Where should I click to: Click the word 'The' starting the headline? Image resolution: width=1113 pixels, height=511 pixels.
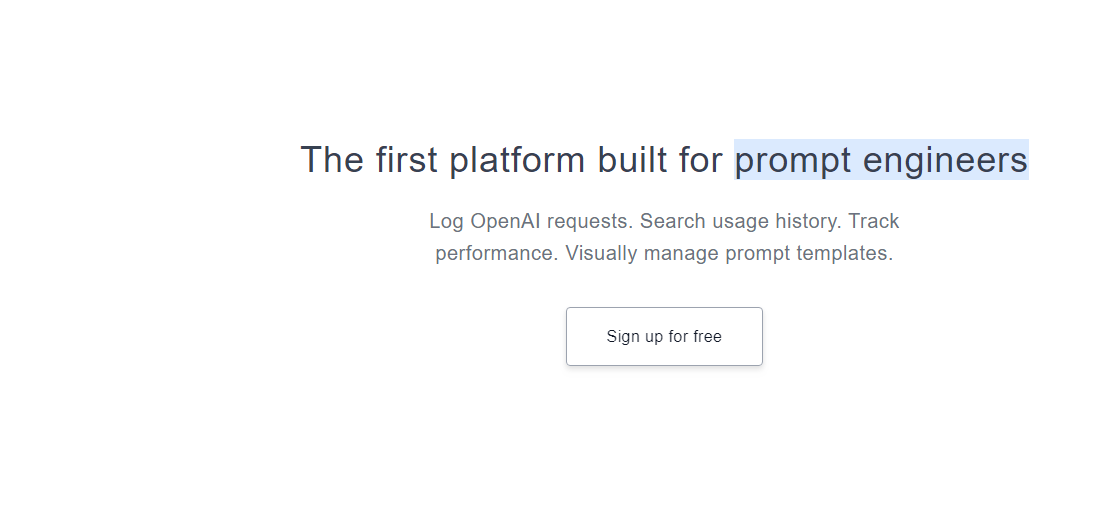[x=332, y=159]
